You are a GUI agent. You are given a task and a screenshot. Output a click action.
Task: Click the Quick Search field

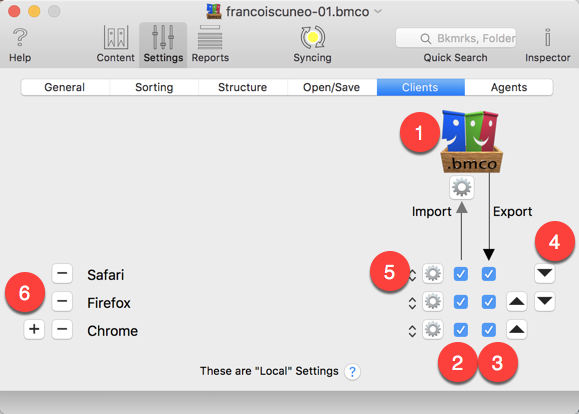coord(456,38)
